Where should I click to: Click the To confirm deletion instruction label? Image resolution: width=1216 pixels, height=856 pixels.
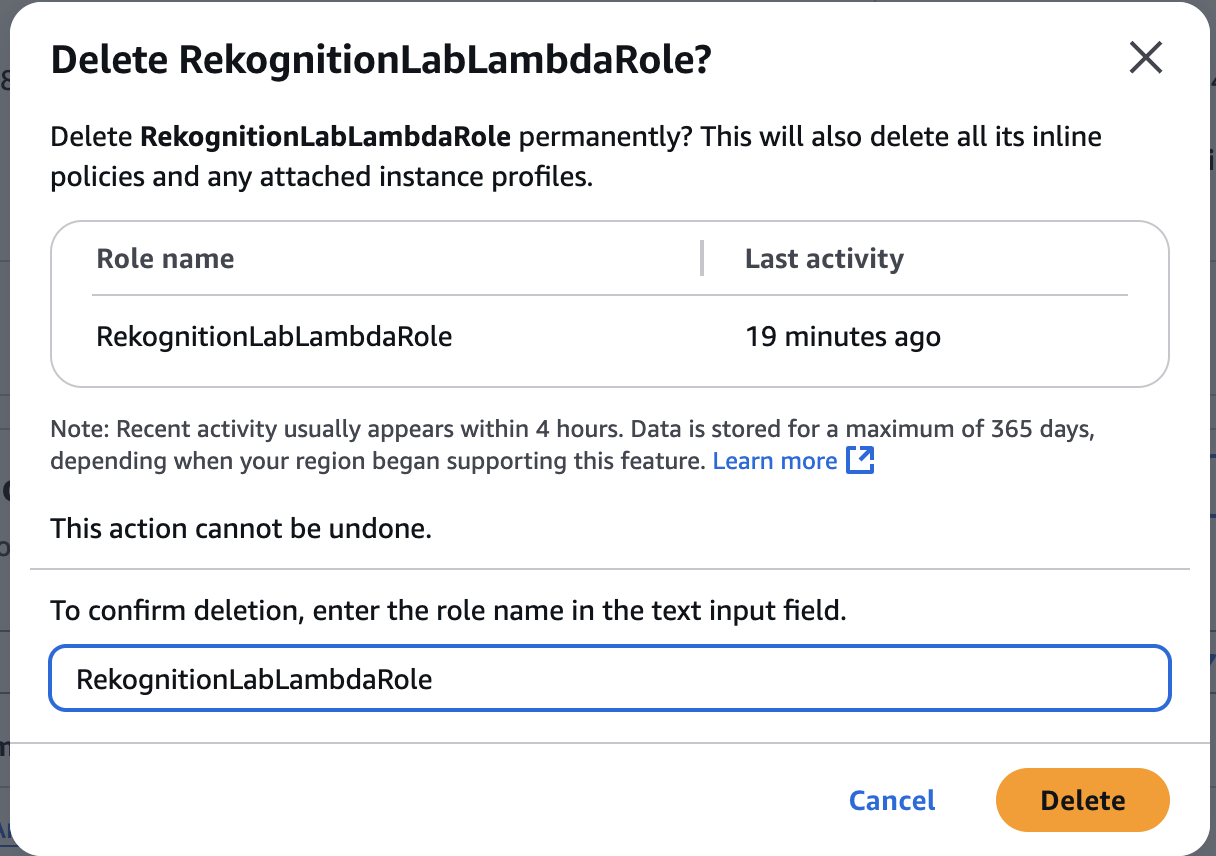[448, 610]
